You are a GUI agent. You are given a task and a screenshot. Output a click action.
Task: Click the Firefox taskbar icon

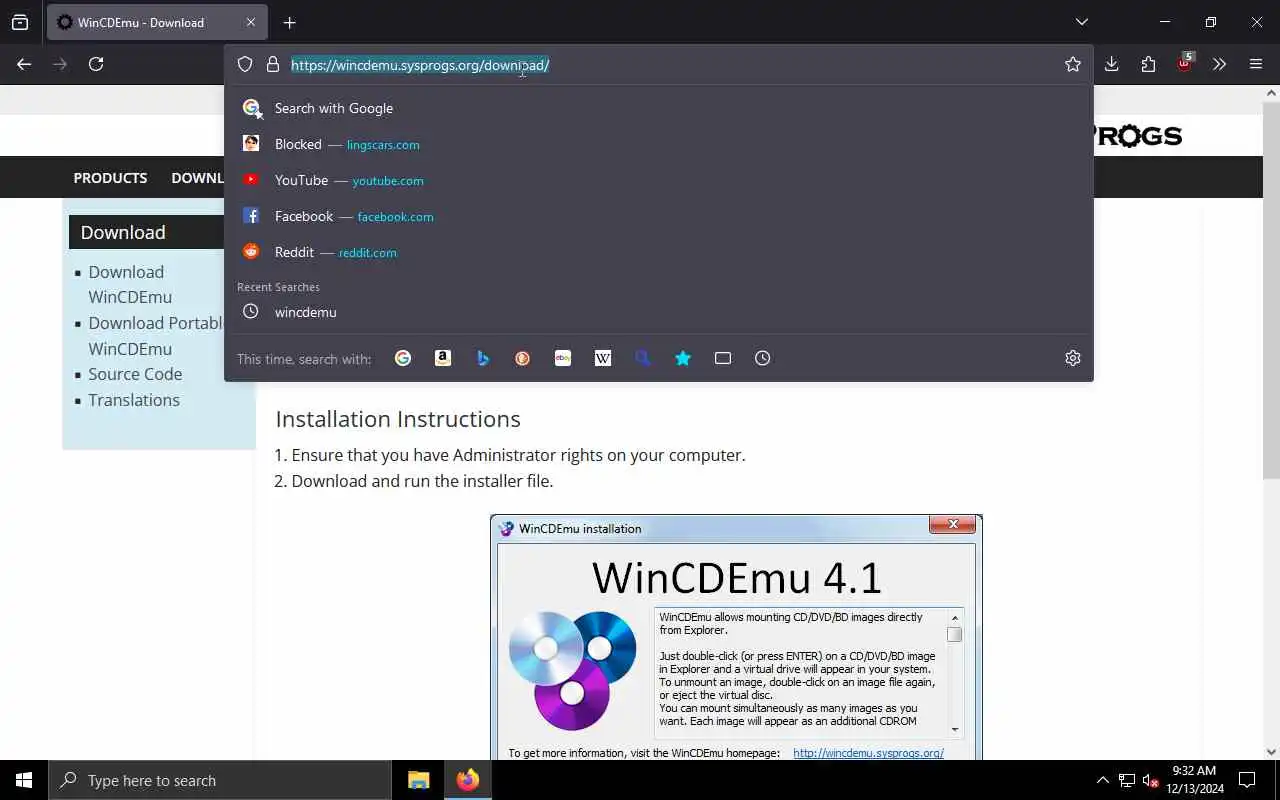pyautogui.click(x=467, y=780)
